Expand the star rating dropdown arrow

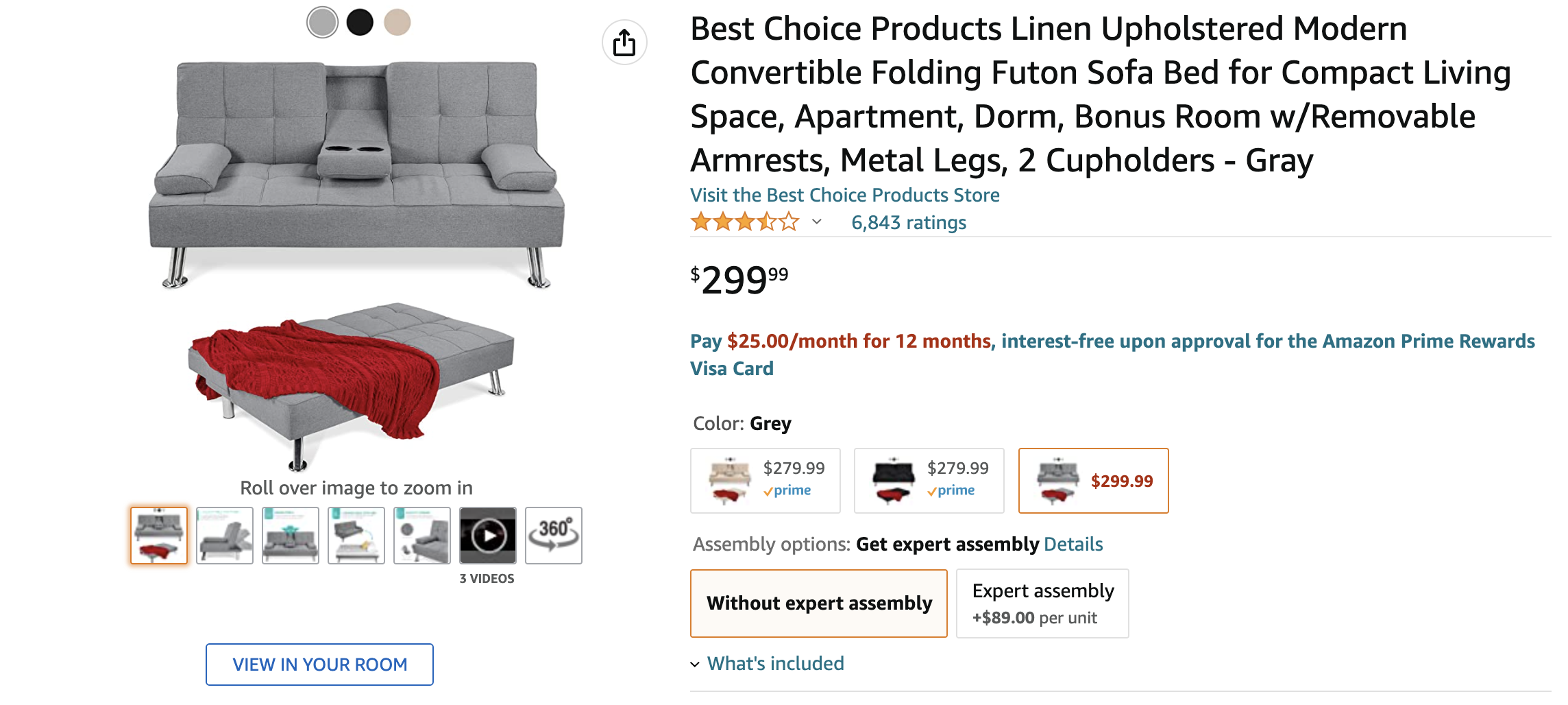tap(817, 222)
